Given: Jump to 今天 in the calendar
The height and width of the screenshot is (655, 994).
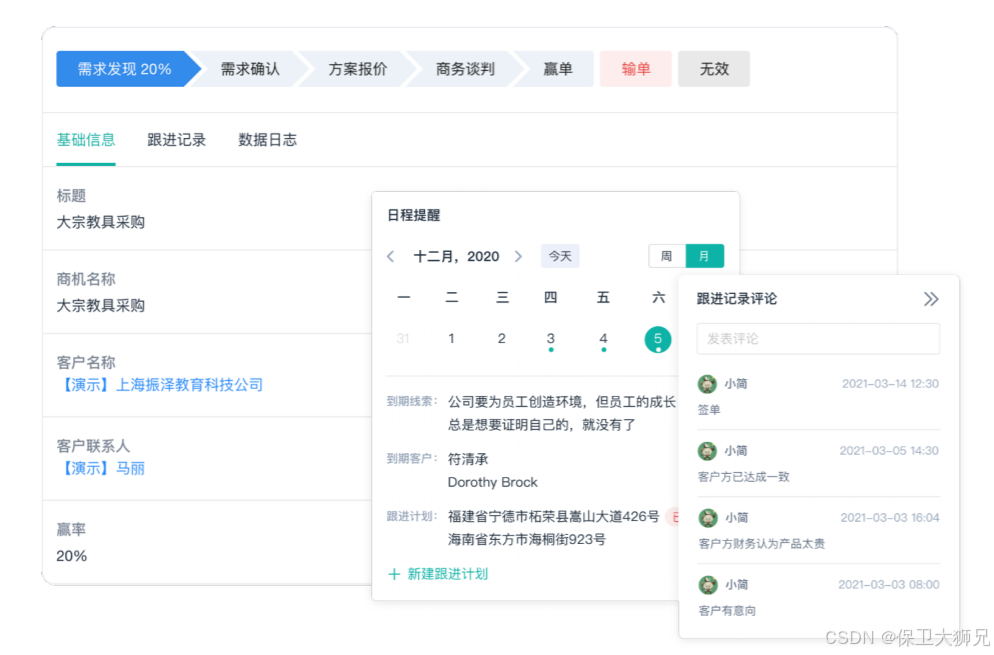Looking at the screenshot, I should click(x=560, y=256).
